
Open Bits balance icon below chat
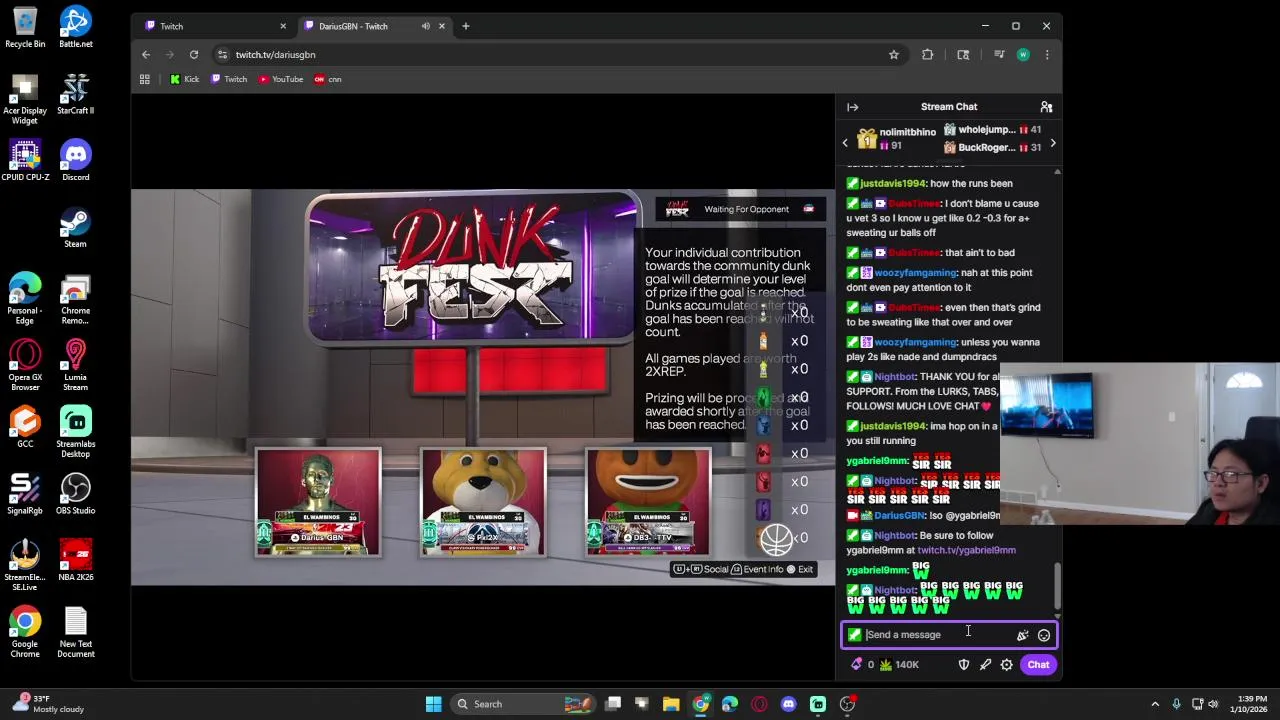click(862, 665)
